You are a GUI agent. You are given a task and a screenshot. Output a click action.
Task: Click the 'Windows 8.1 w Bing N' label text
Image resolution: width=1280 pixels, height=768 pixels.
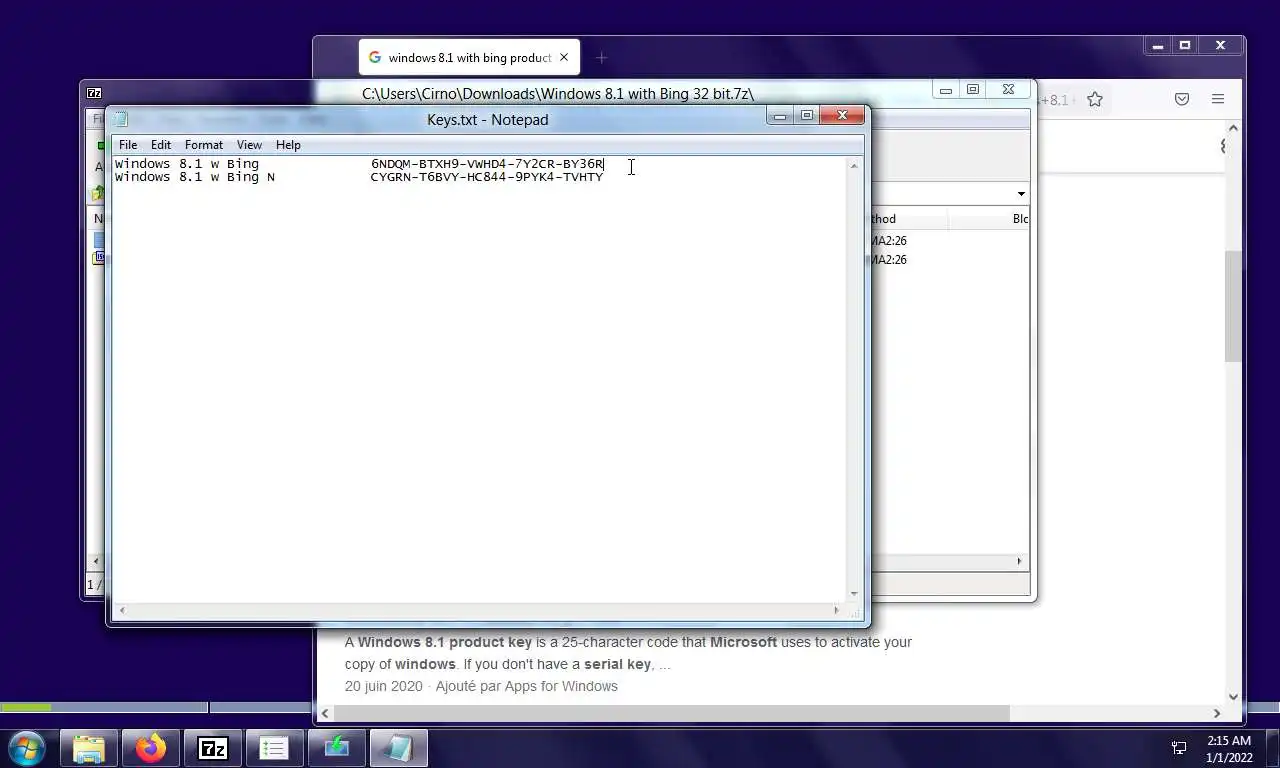pyautogui.click(x=195, y=177)
